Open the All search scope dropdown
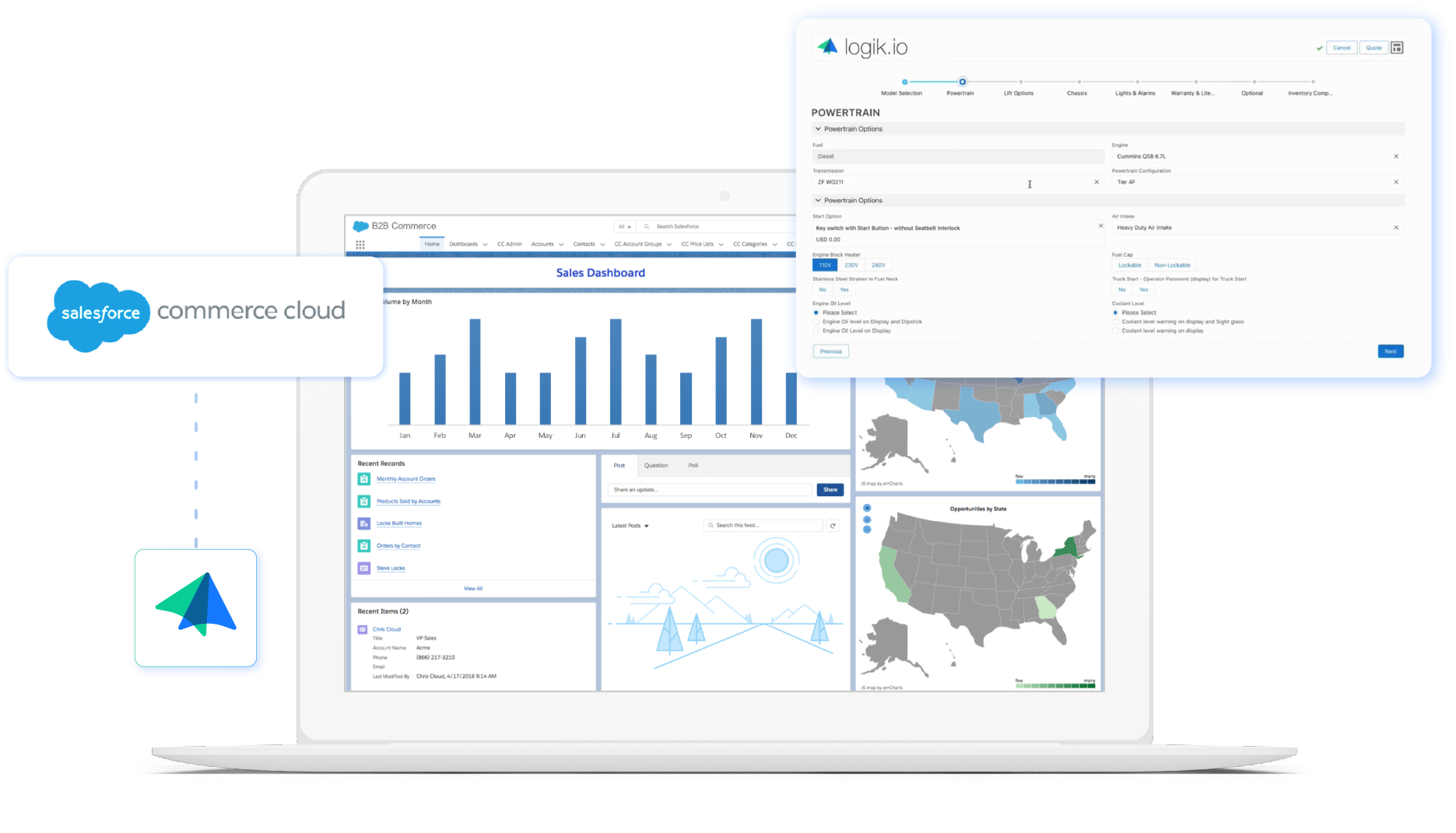The image size is (1456, 833). tap(625, 226)
